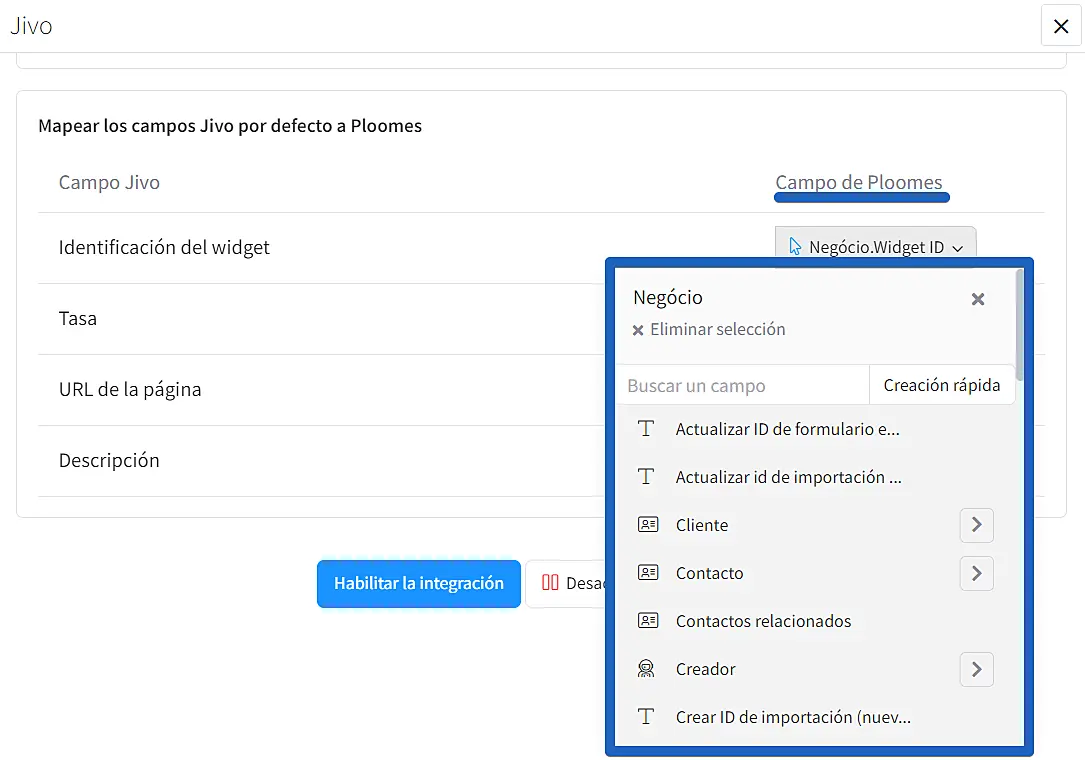Expand the Creador submenu arrow

coord(976,669)
